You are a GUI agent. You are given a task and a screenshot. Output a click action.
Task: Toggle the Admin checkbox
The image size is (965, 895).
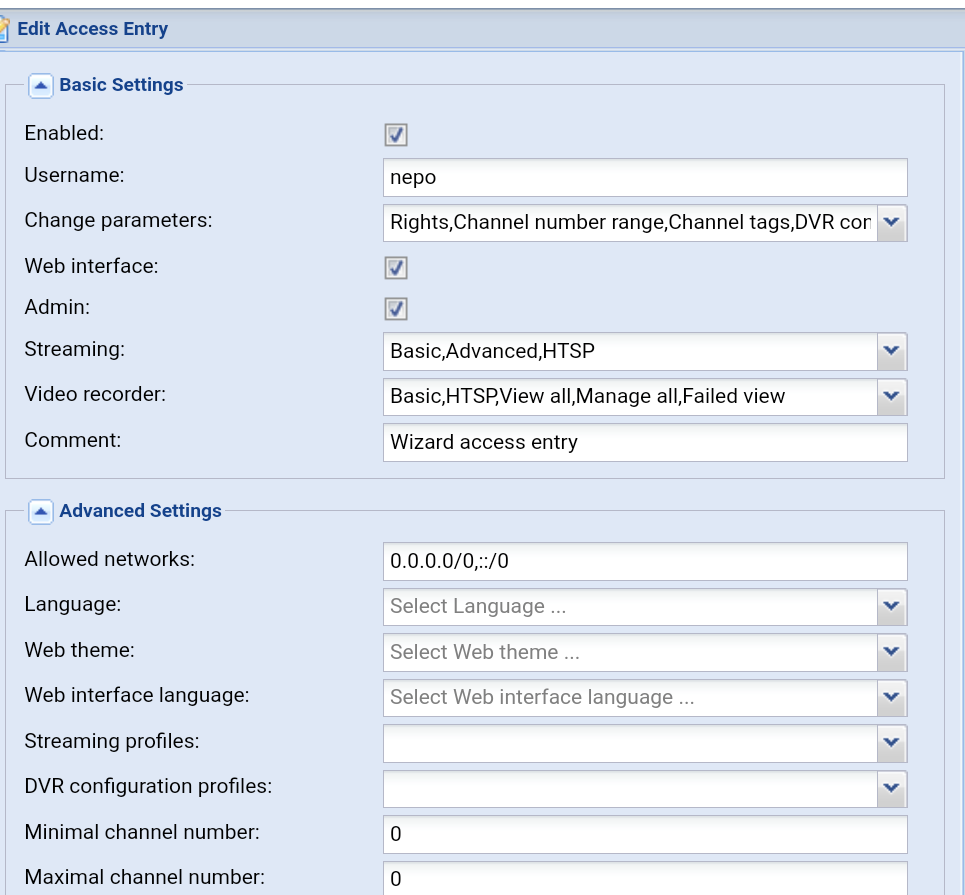(396, 309)
